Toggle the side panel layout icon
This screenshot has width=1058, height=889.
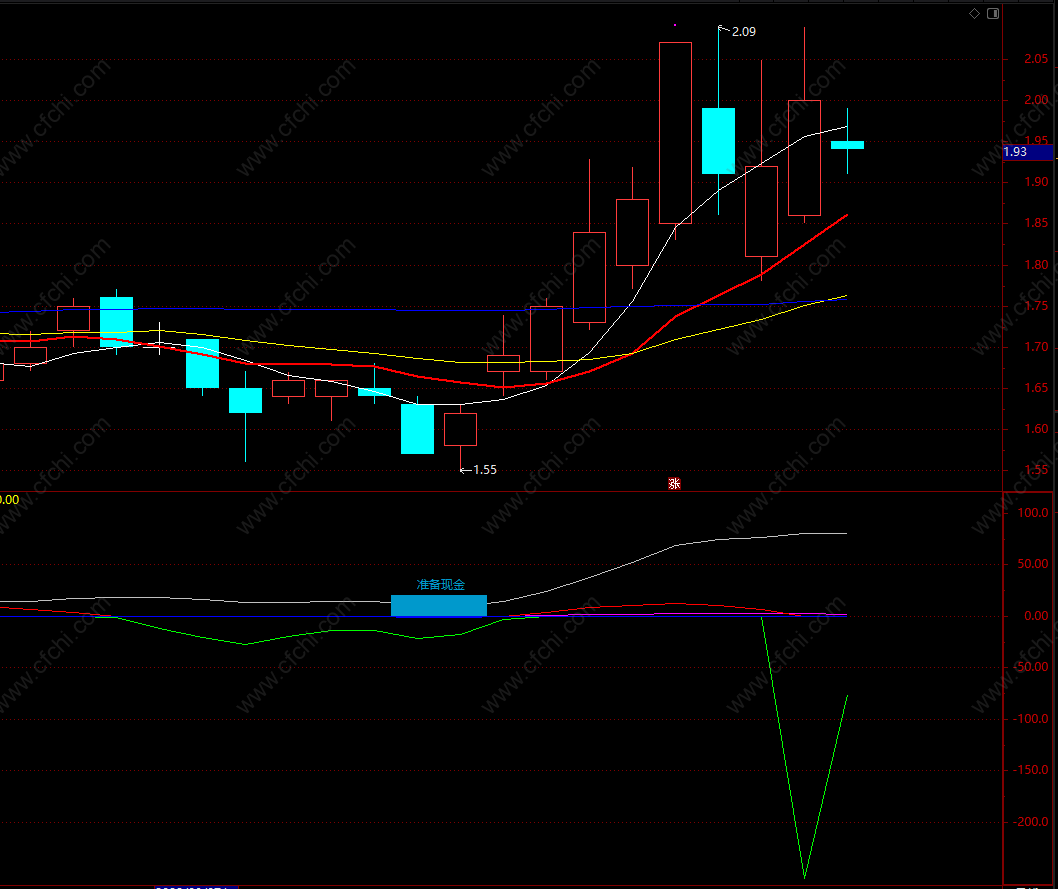(993, 13)
